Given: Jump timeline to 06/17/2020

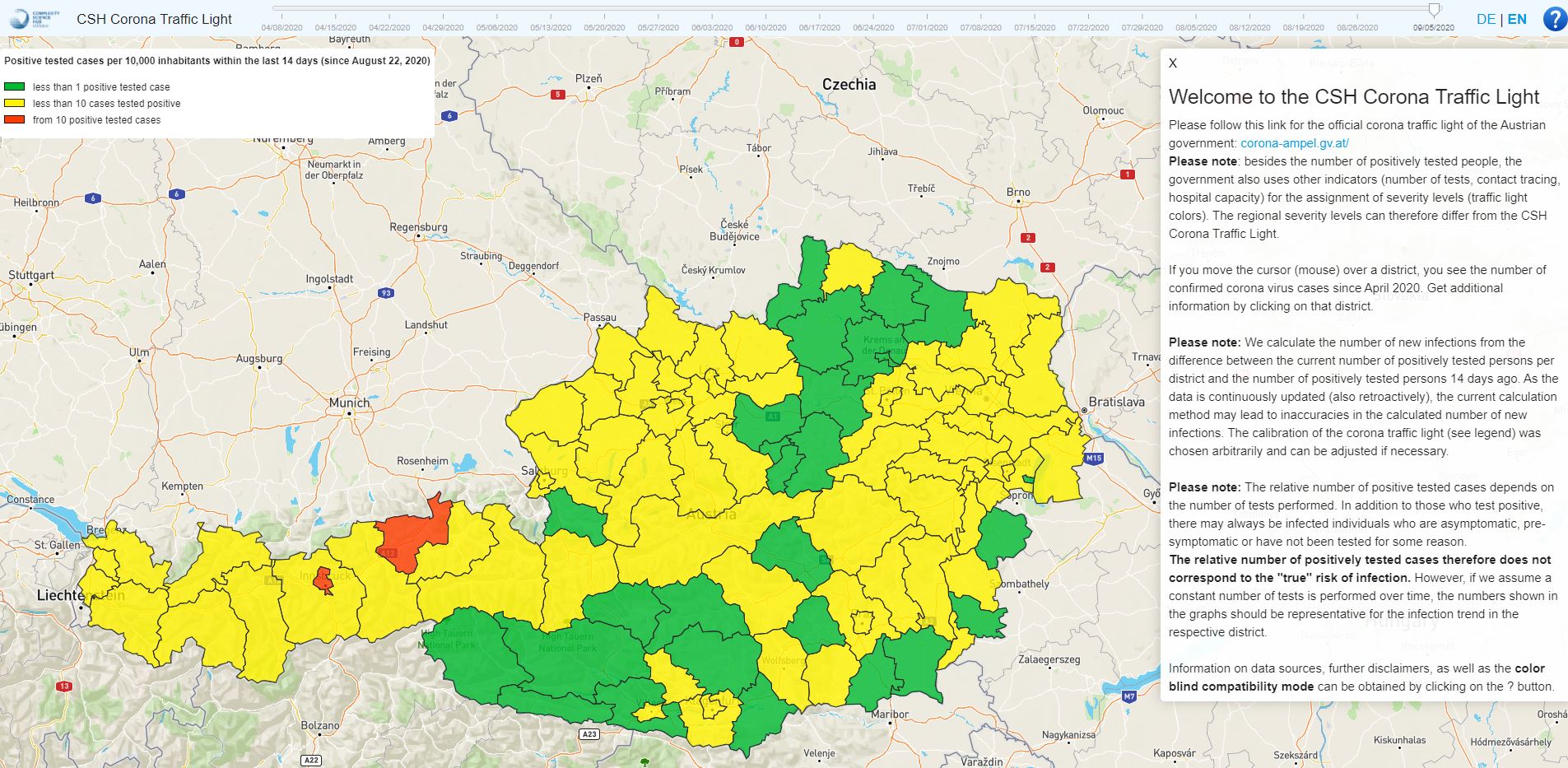Looking at the screenshot, I should coord(820,27).
